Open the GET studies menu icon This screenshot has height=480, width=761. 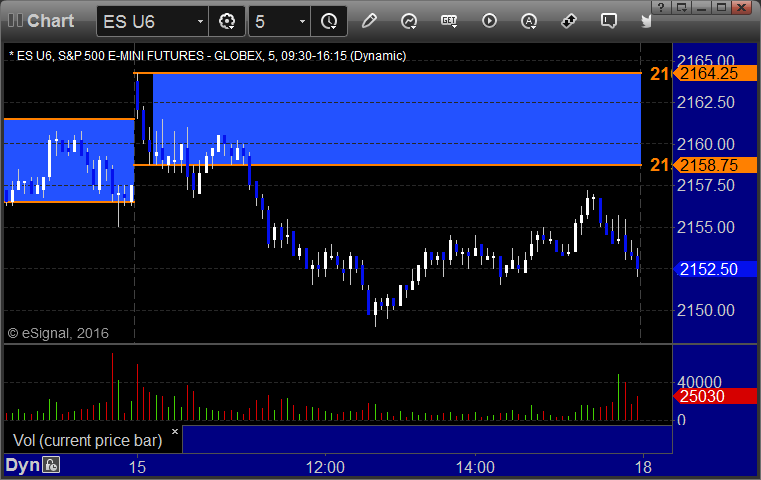(x=449, y=21)
